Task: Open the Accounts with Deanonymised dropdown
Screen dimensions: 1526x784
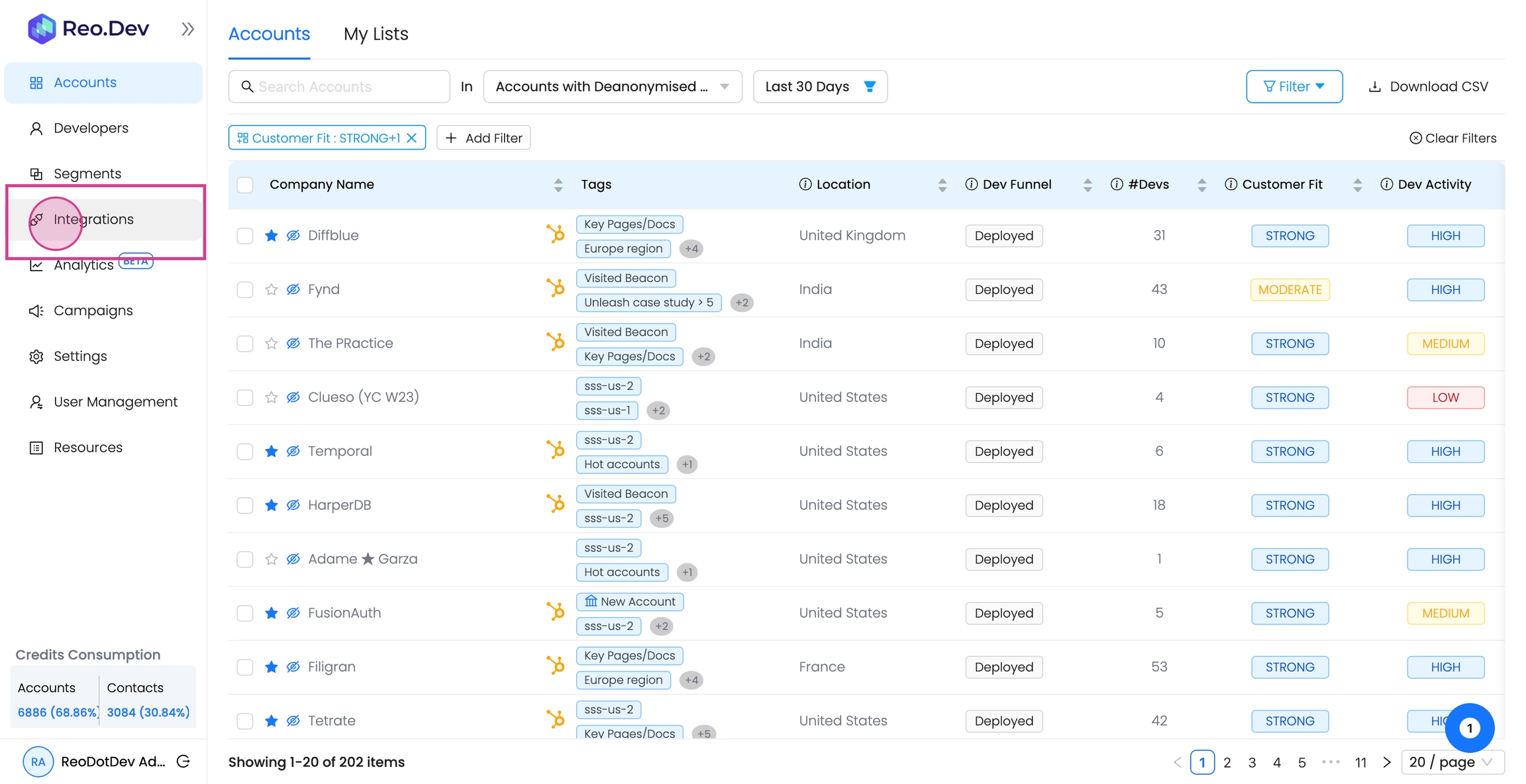Action: coord(612,87)
